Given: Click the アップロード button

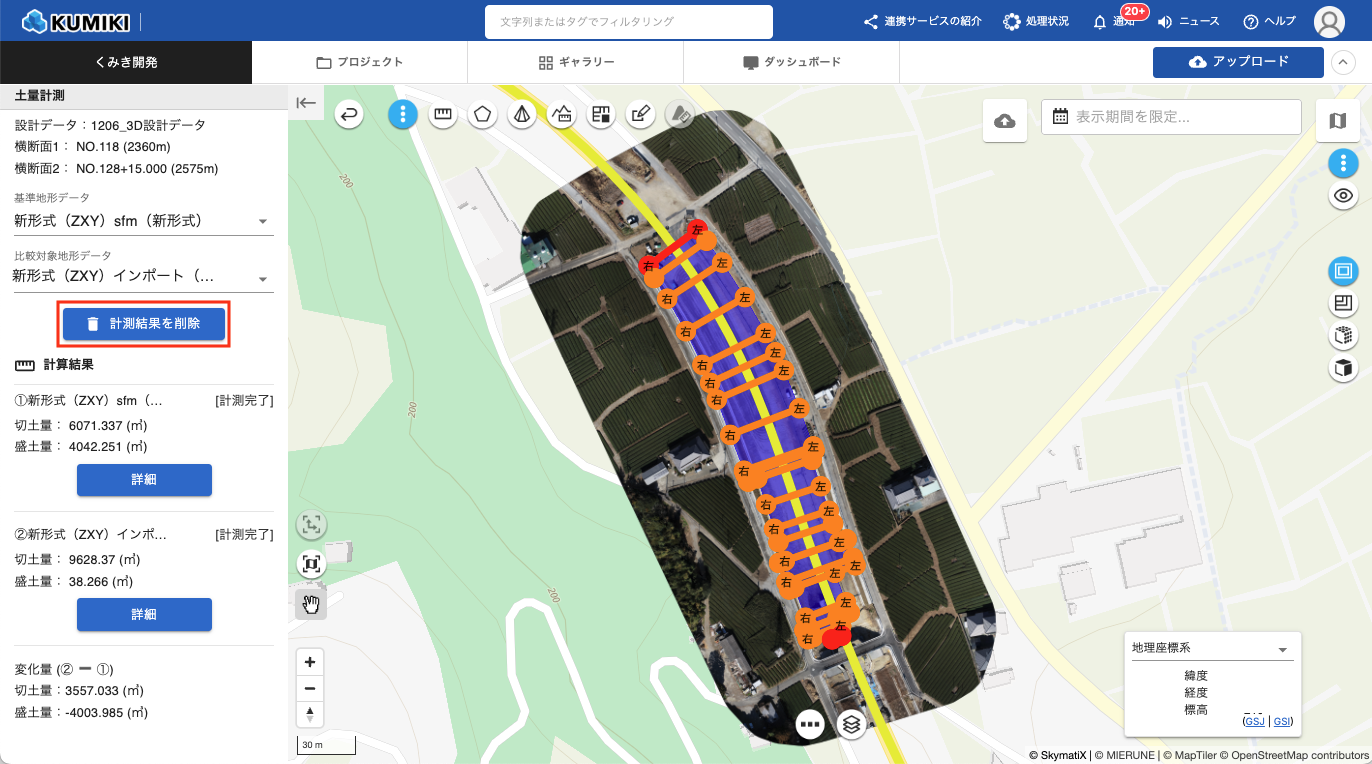Looking at the screenshot, I should [x=1238, y=62].
